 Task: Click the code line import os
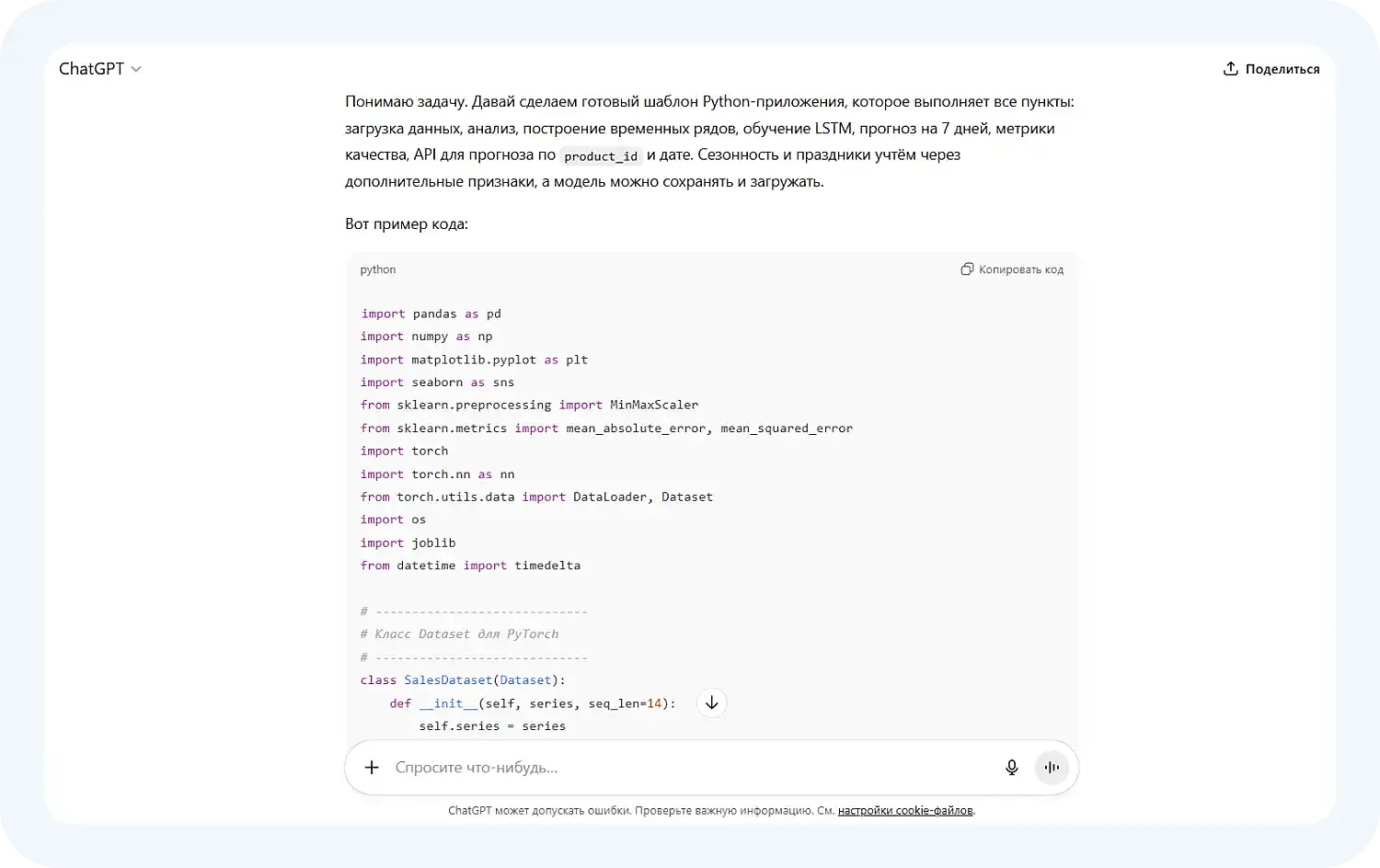click(393, 520)
